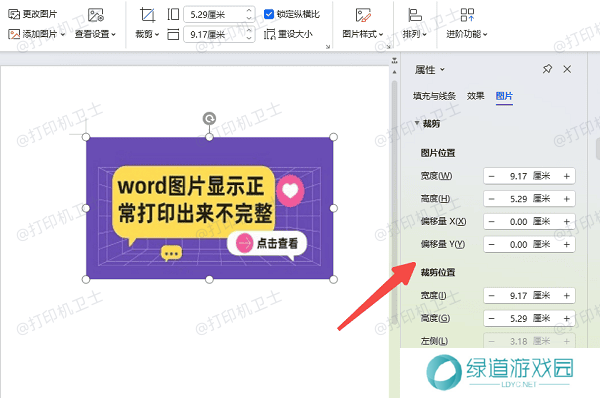The image size is (600, 398).
Task: Click the 图片位置 section label
Action: 438,153
